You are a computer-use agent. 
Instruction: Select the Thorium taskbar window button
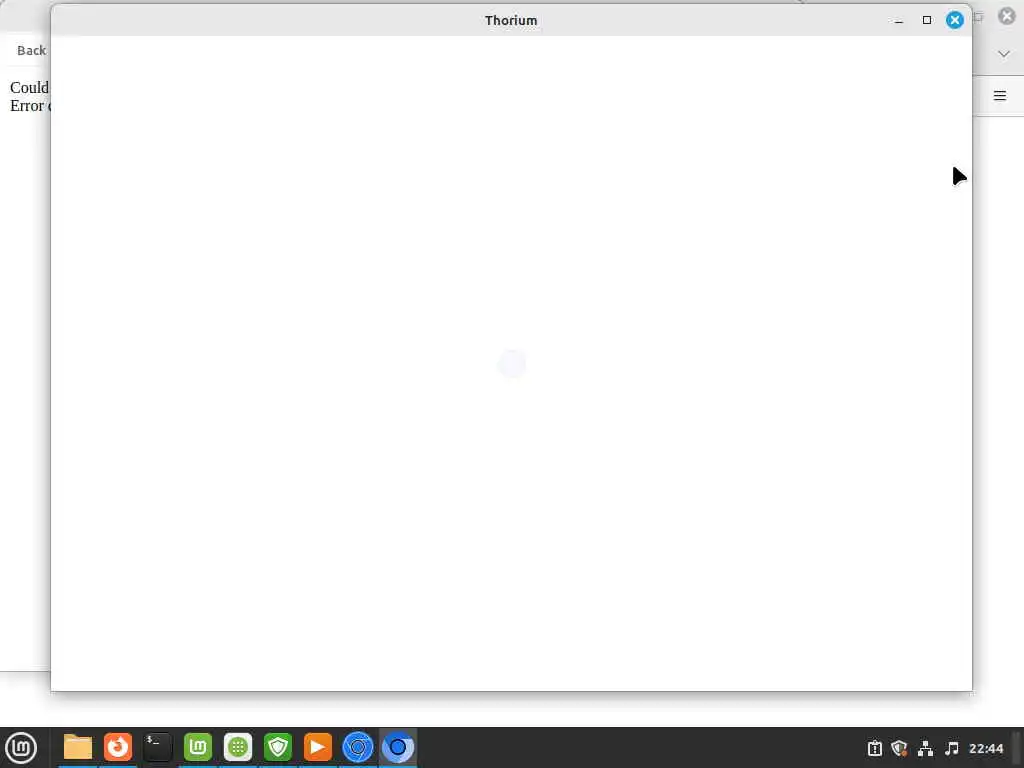(398, 747)
